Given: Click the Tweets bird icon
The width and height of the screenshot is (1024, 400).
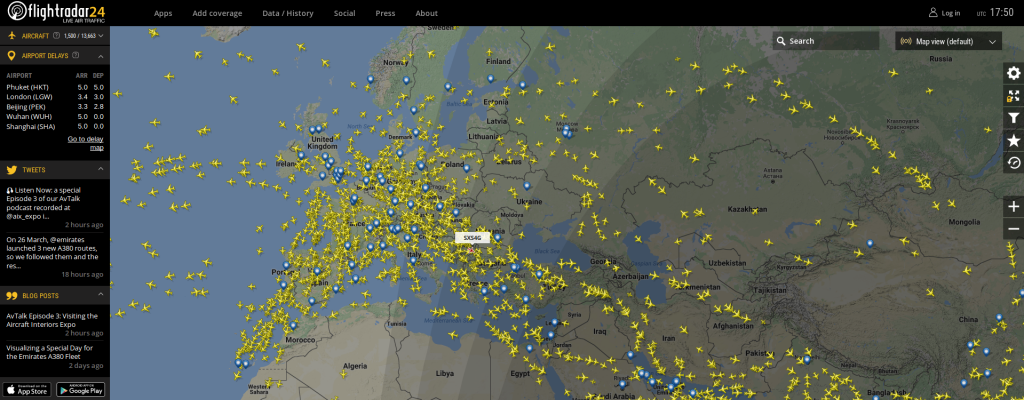Looking at the screenshot, I should coord(11,170).
